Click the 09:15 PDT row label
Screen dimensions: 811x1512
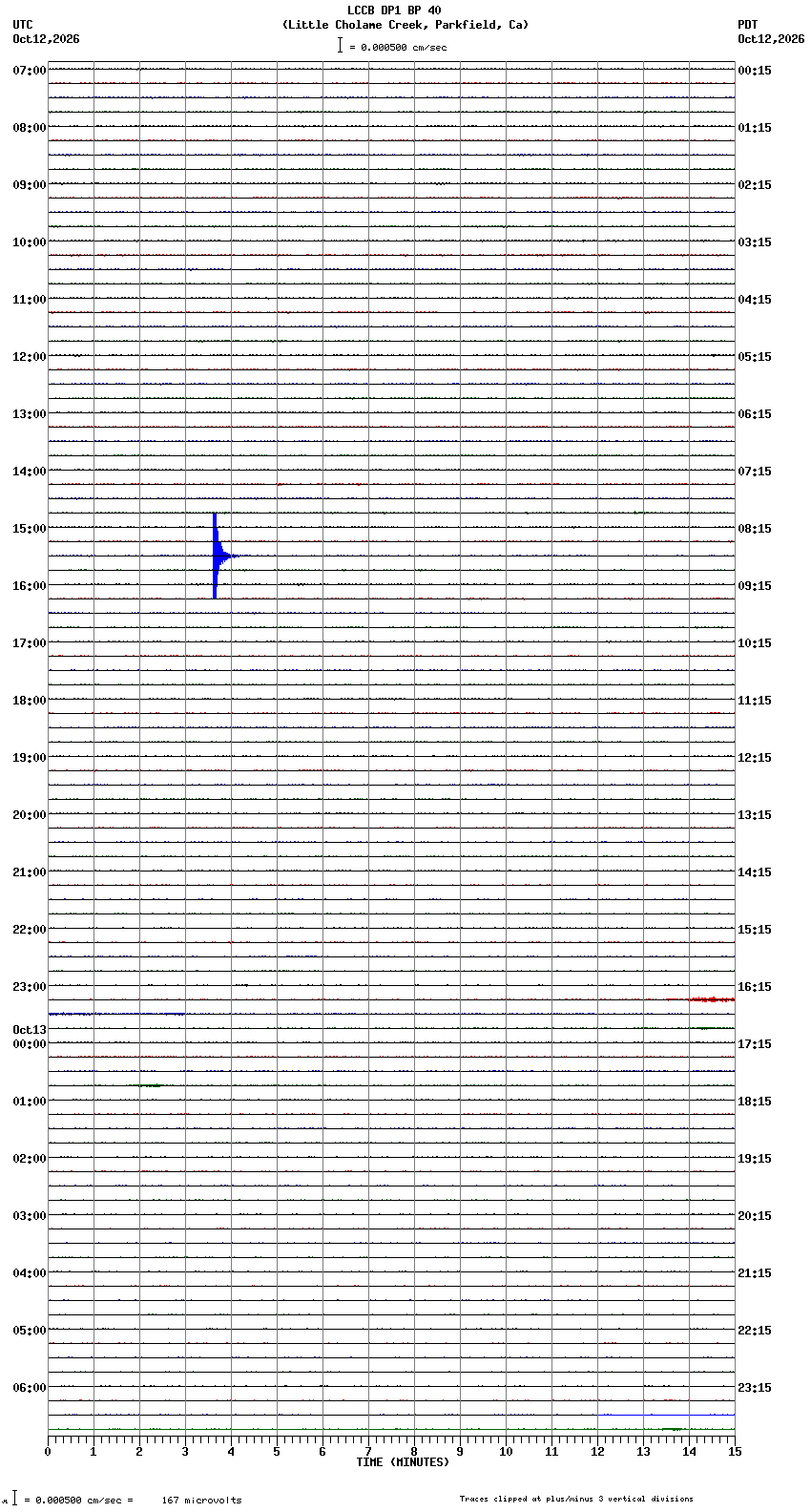pos(755,586)
